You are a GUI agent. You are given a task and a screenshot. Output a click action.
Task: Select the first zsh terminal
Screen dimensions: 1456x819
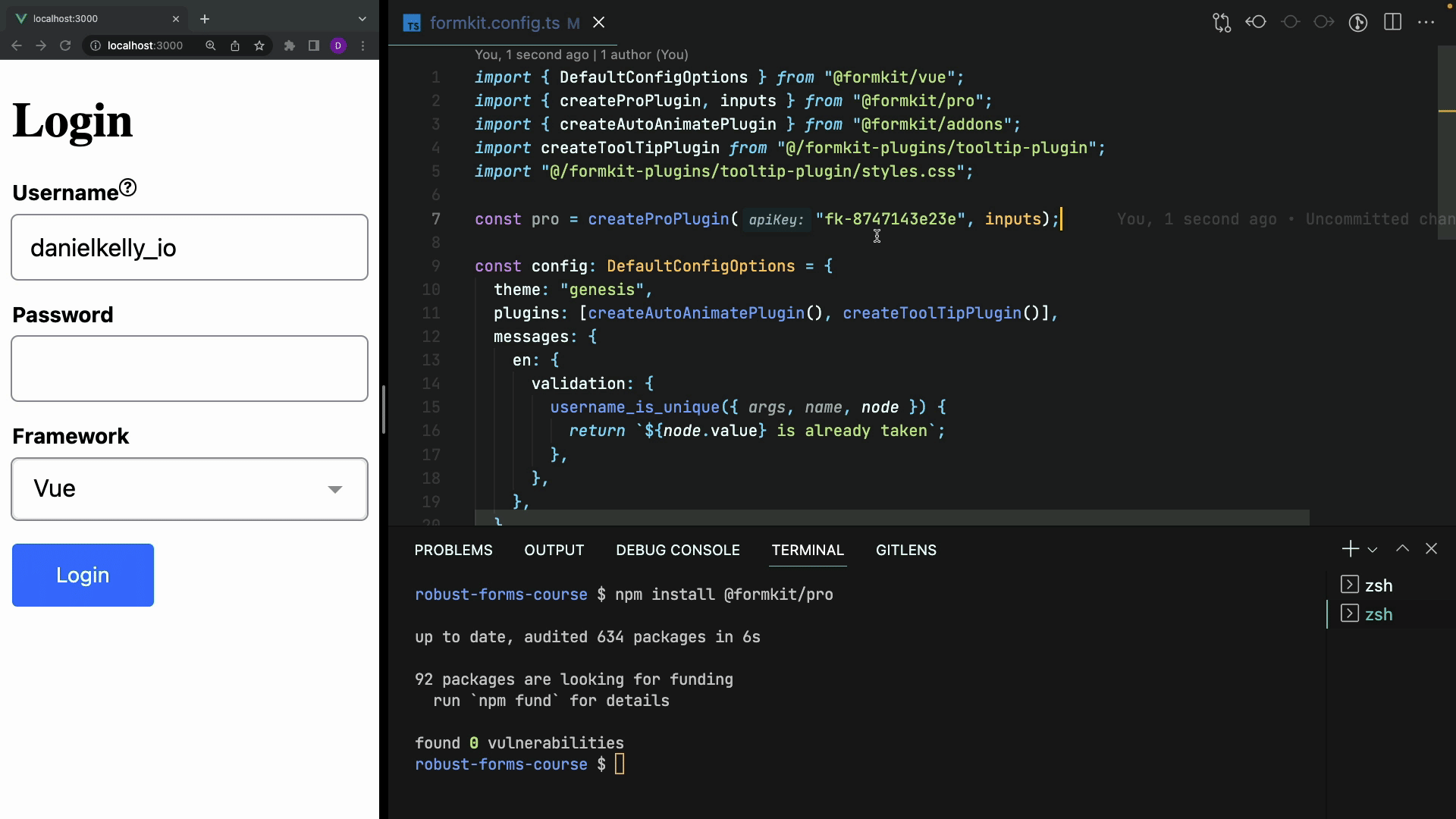(1392, 585)
